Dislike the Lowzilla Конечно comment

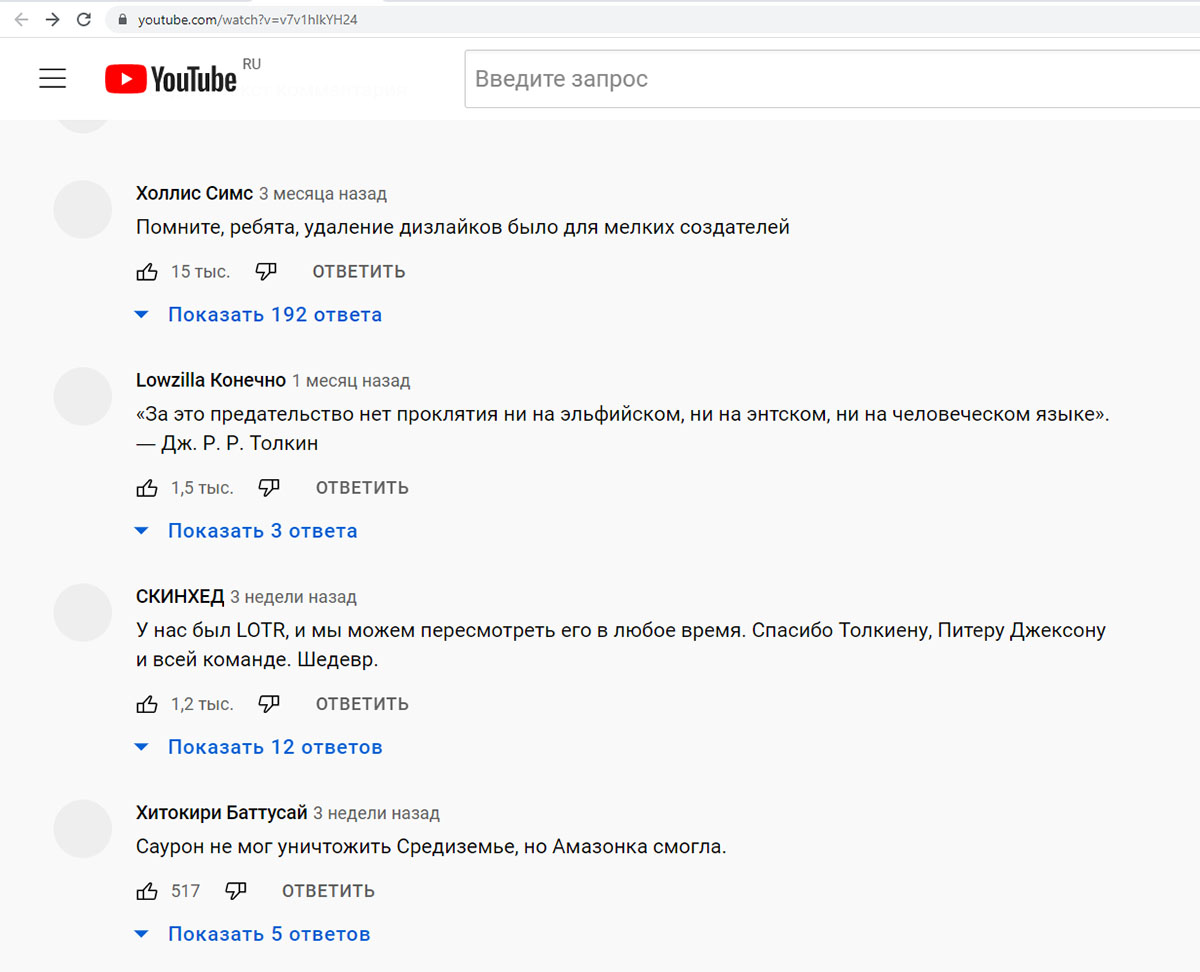tap(269, 488)
